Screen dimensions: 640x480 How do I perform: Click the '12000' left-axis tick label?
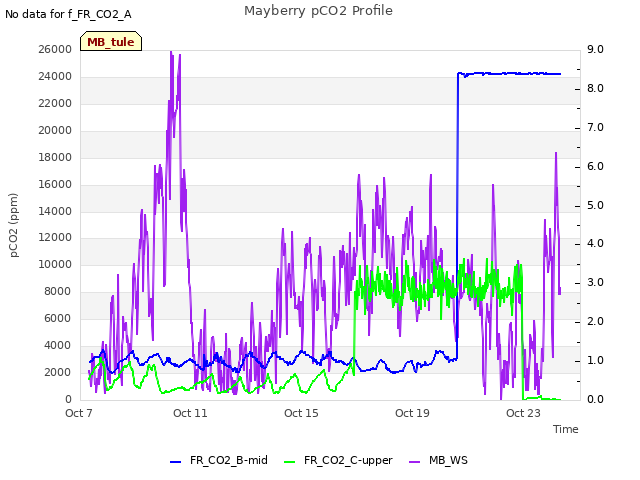[55, 238]
